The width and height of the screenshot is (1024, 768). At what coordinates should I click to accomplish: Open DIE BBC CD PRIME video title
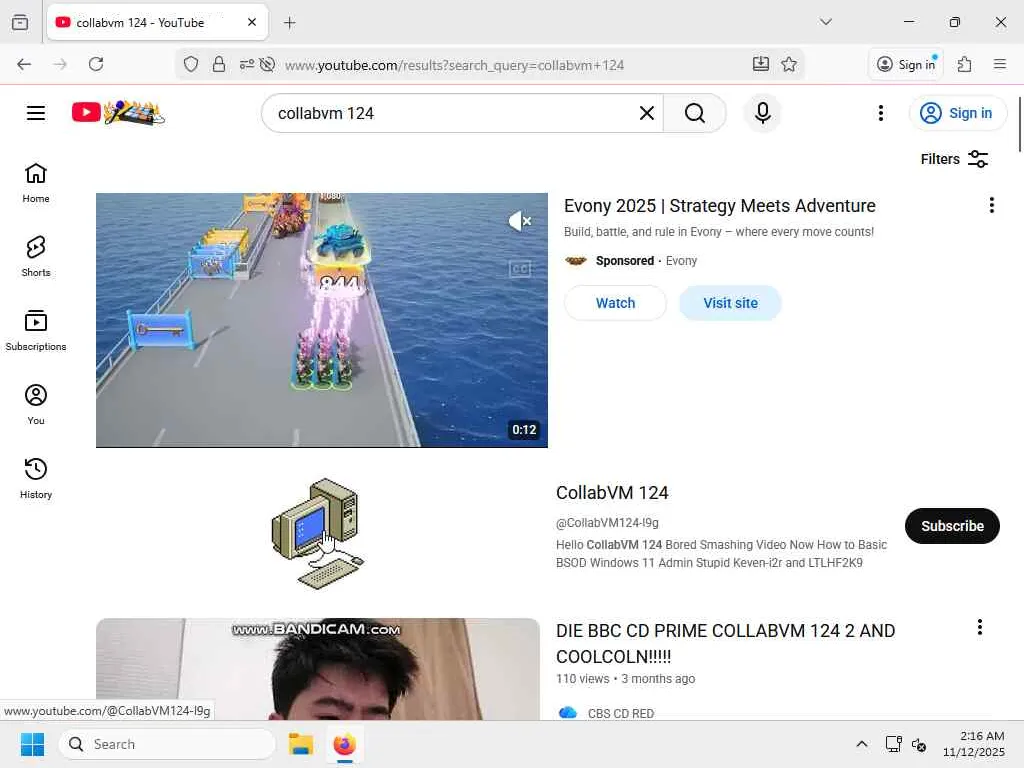tap(726, 643)
